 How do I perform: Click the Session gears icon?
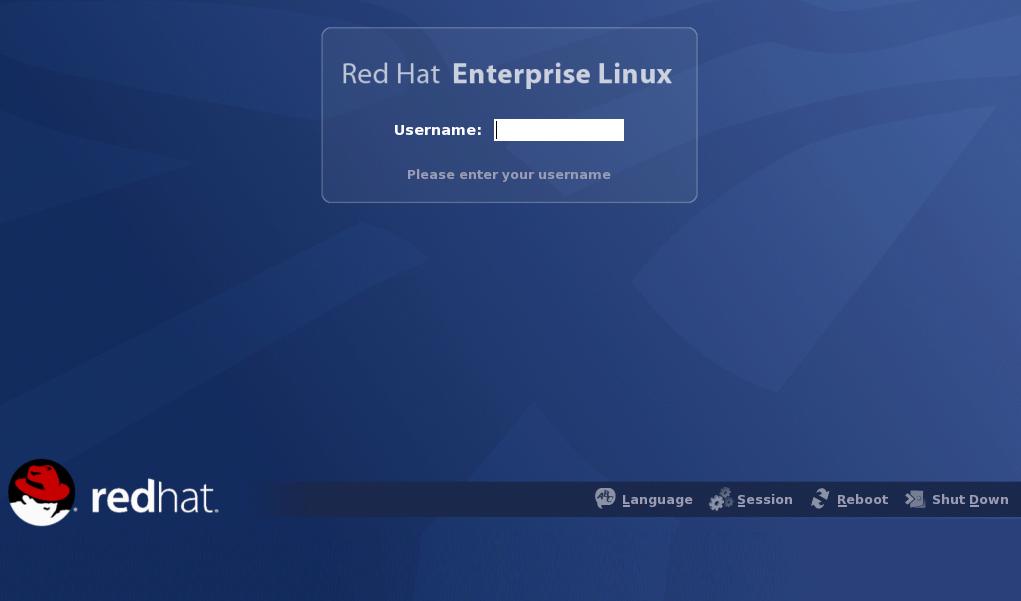tap(721, 499)
